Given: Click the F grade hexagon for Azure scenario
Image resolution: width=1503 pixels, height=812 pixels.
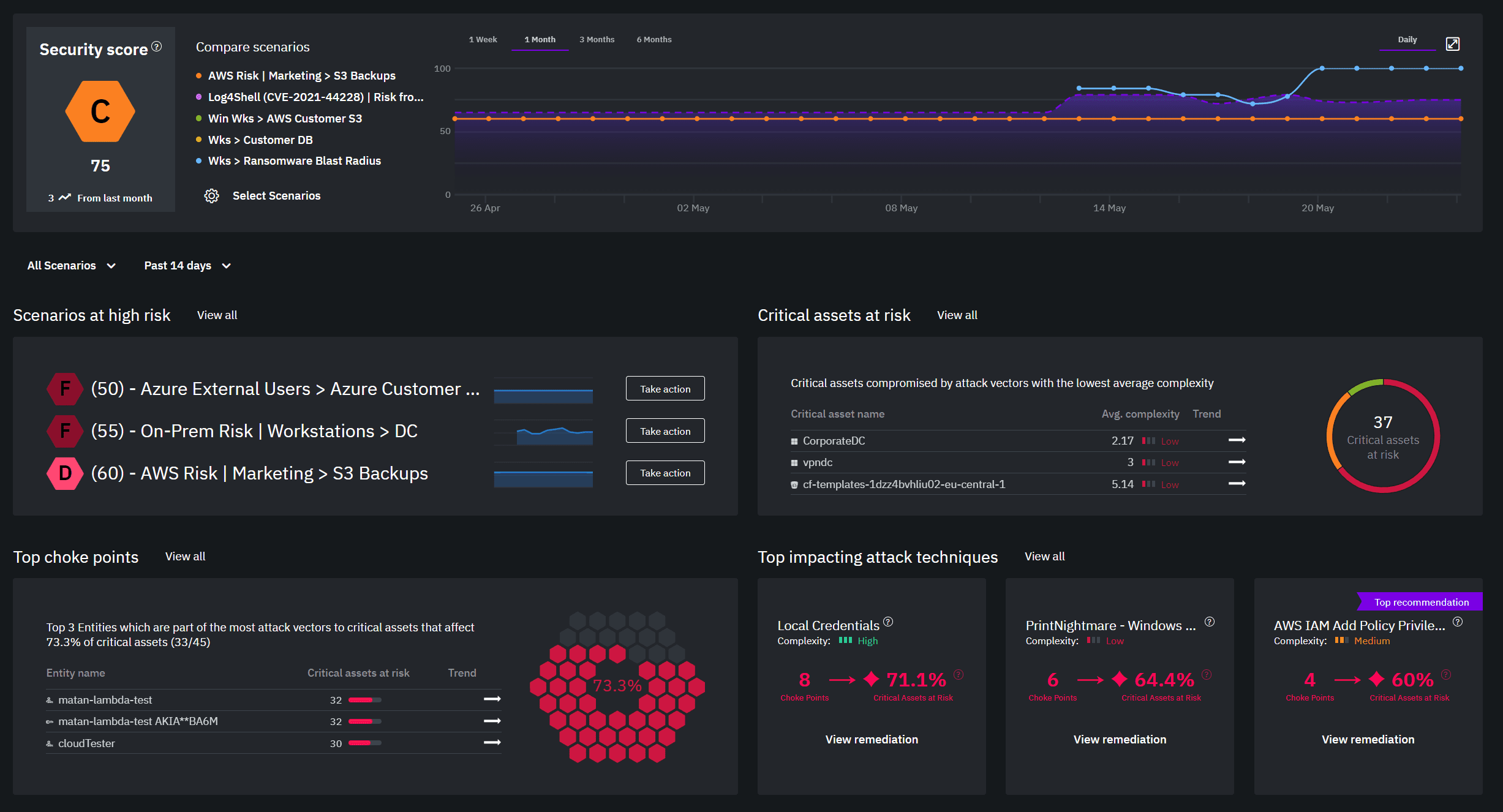Looking at the screenshot, I should (x=65, y=389).
